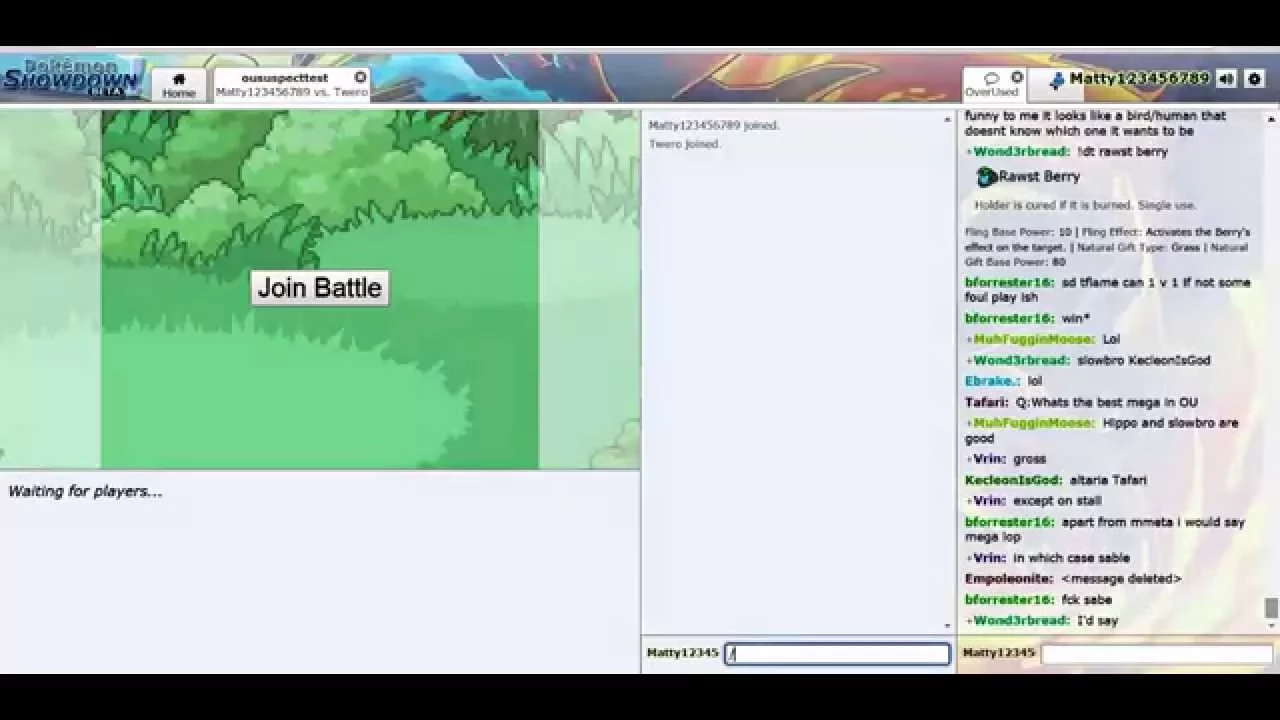This screenshot has width=1280, height=720.
Task: Click message 'except on stall'
Action: (1057, 501)
